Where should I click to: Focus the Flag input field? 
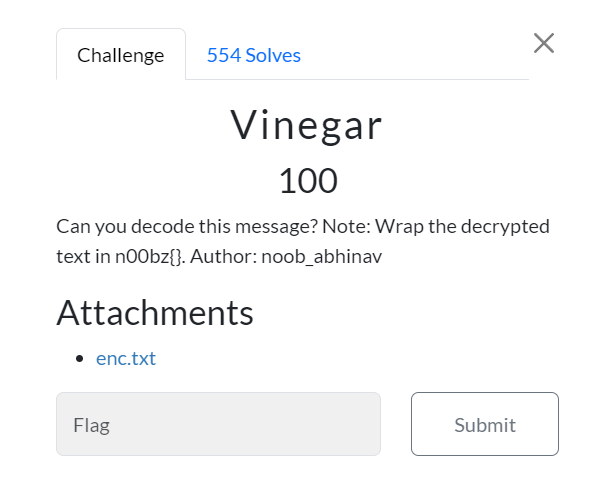click(218, 424)
